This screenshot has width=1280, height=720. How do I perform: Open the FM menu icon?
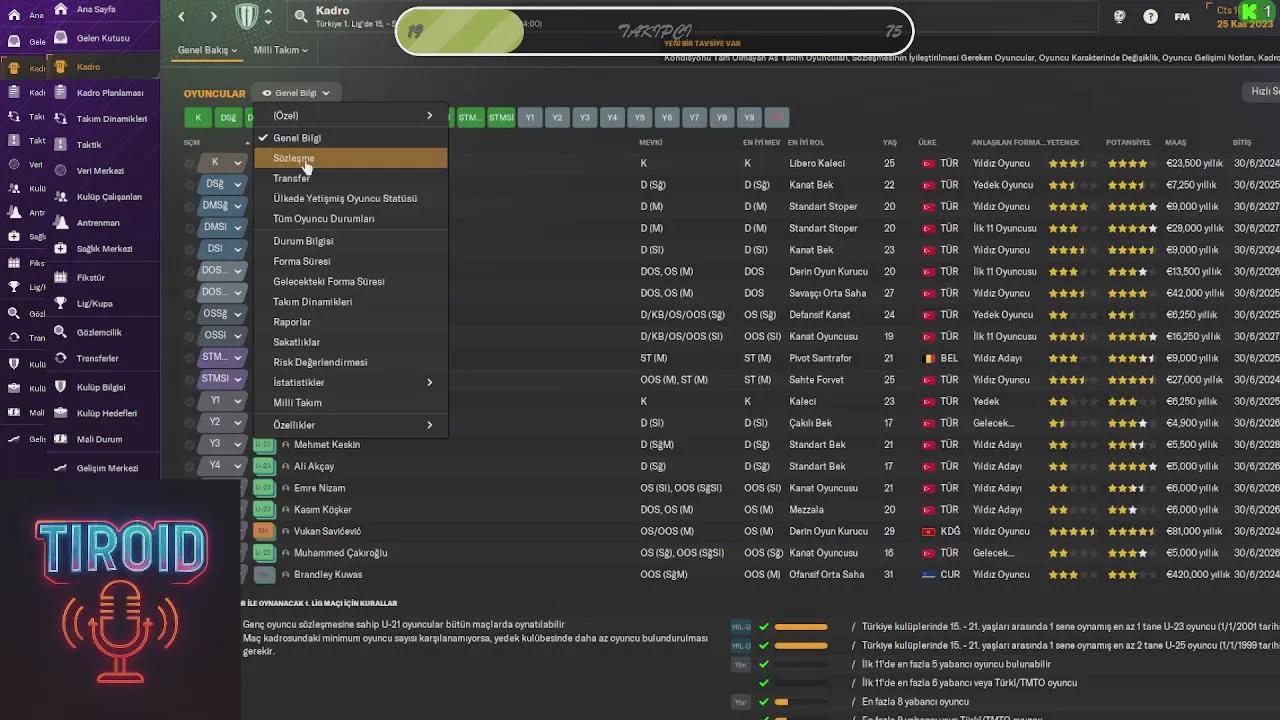coord(1182,16)
